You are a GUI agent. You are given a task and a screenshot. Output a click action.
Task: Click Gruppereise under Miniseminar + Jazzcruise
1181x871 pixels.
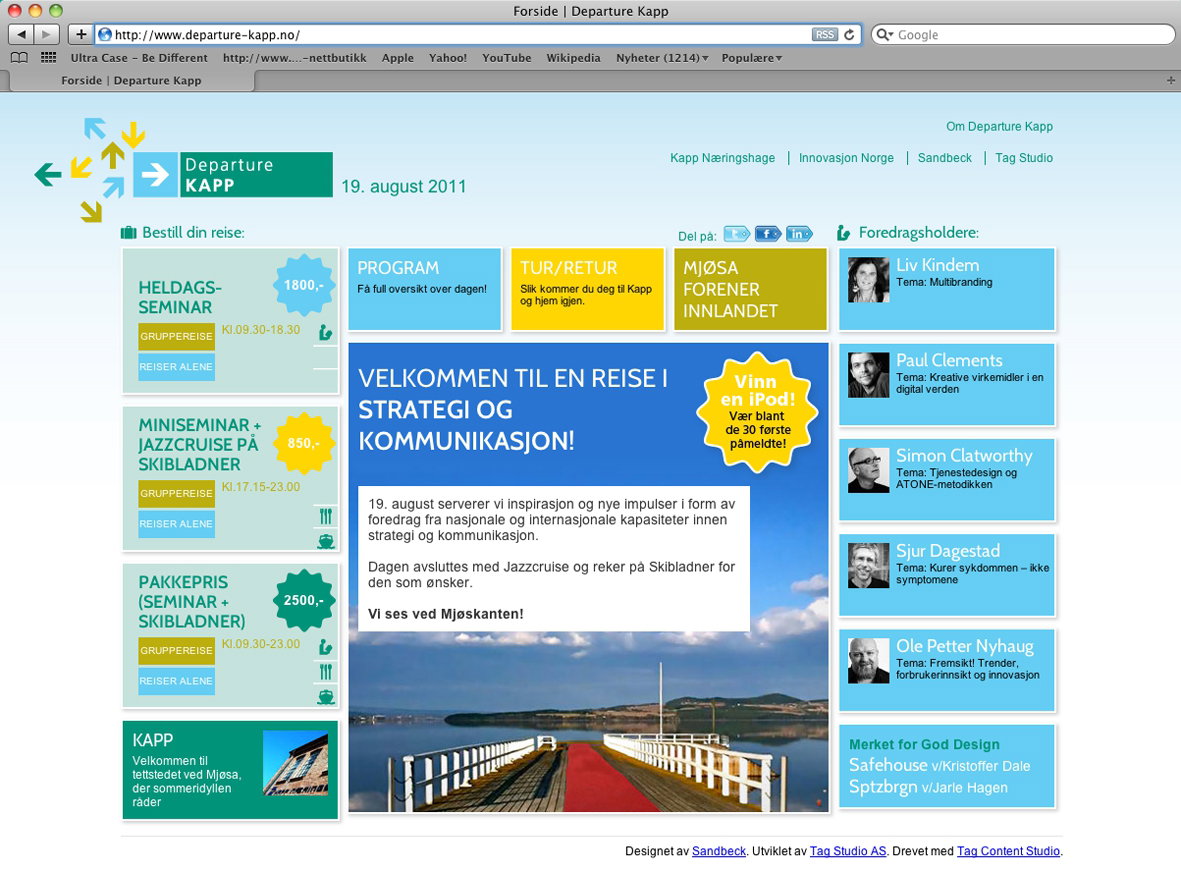[x=176, y=494]
